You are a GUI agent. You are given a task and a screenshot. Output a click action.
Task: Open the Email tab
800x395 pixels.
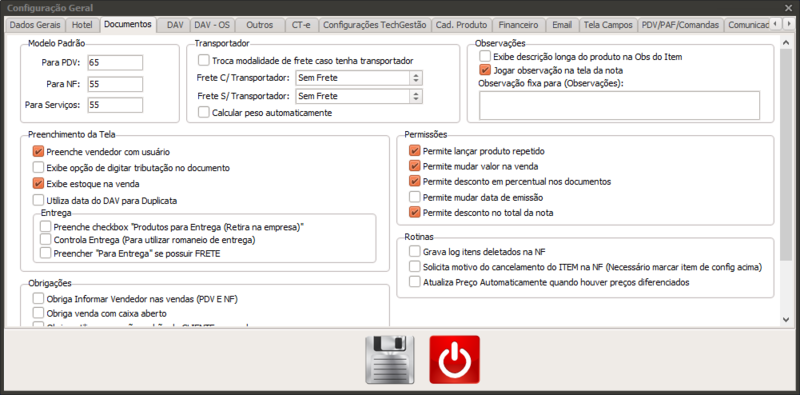click(x=562, y=24)
